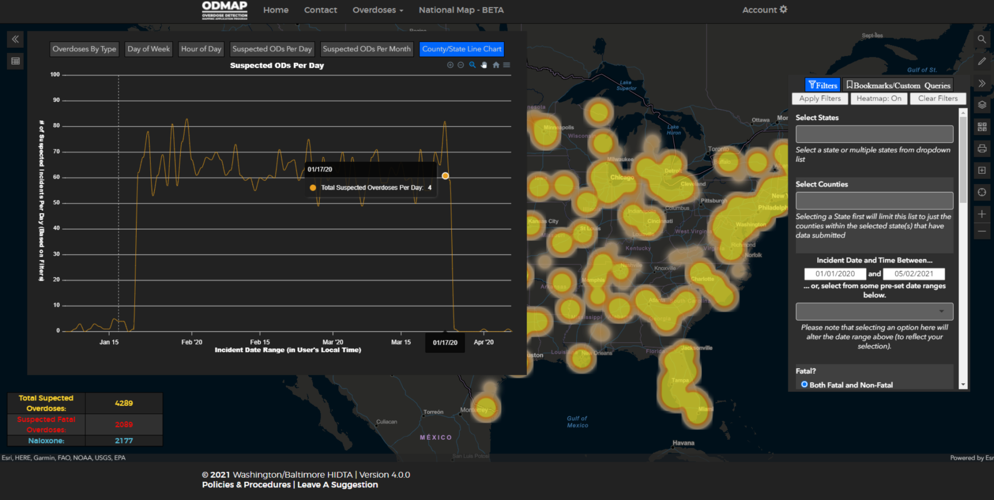
Task: Zoom the map in with plus button
Action: pos(982,214)
